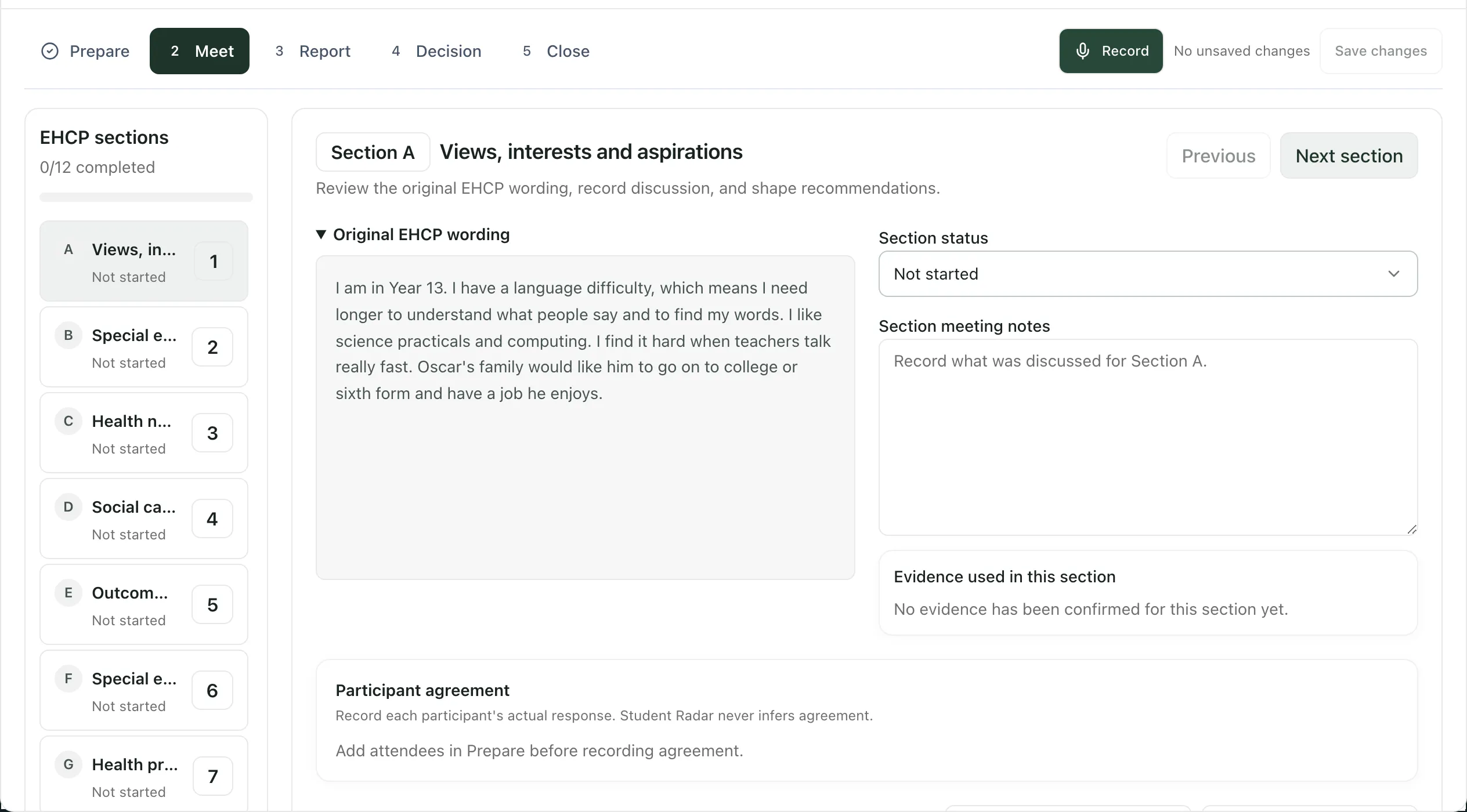This screenshot has width=1467, height=812.
Task: Click the Health pr... section title
Action: pos(135,764)
